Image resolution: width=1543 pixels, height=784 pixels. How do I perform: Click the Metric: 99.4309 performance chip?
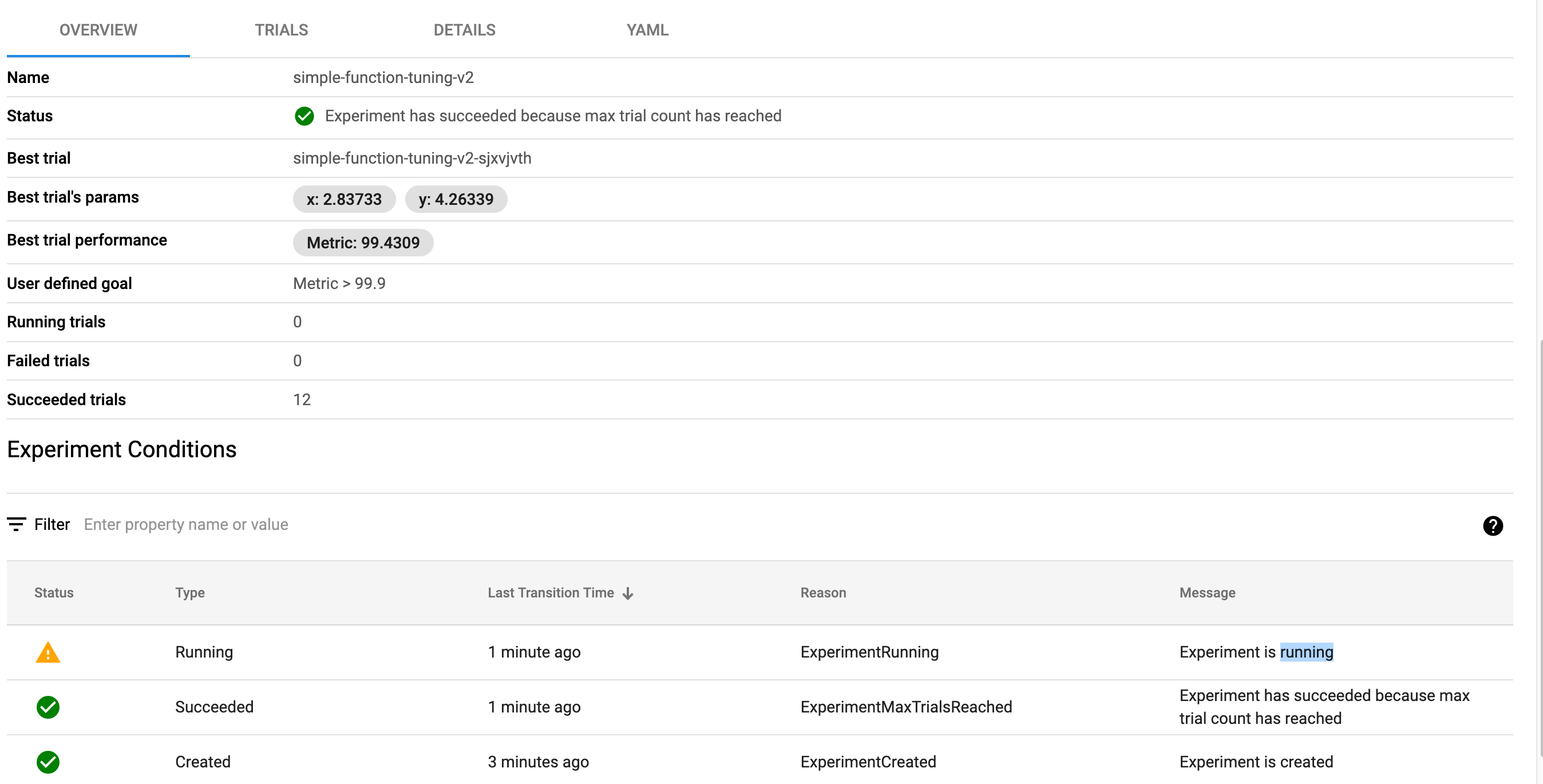point(363,243)
